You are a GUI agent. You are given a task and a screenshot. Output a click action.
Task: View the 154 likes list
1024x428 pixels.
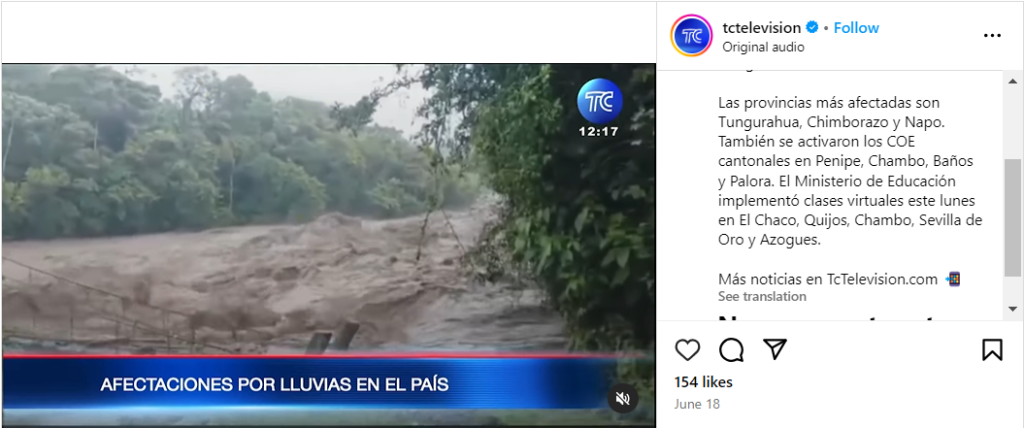[703, 382]
